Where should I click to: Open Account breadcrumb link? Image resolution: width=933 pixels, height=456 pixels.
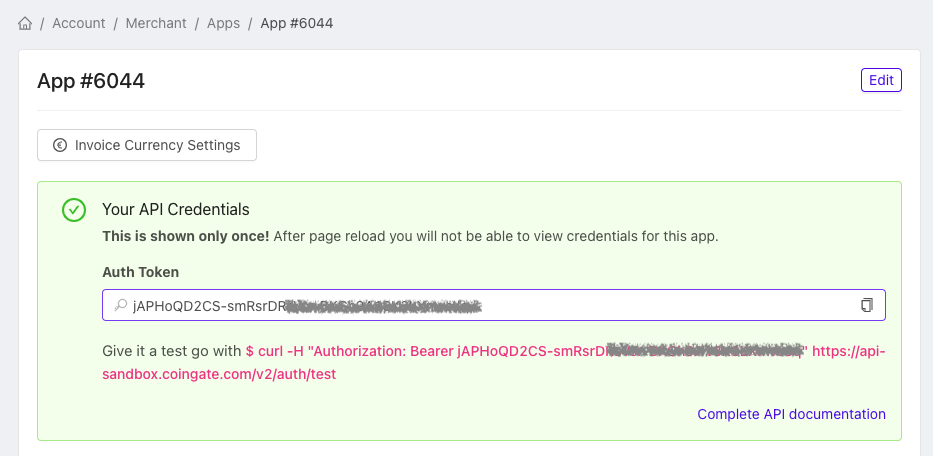(x=79, y=23)
